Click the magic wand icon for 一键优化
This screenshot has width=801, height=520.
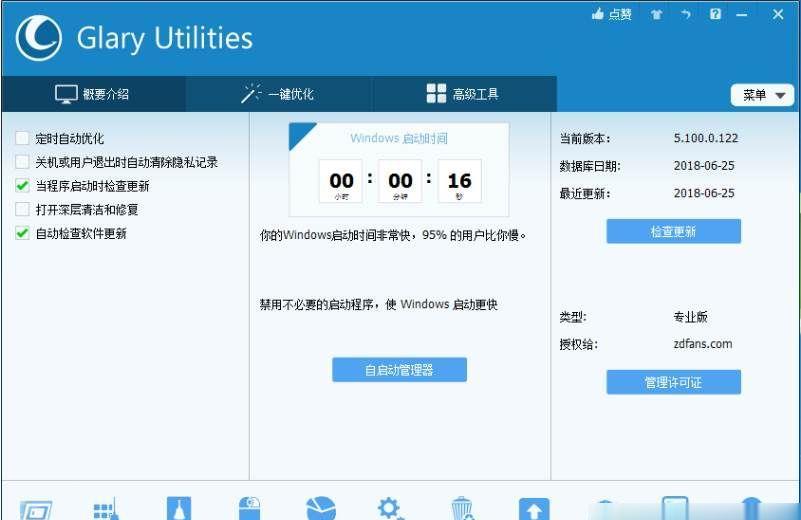pyautogui.click(x=251, y=93)
